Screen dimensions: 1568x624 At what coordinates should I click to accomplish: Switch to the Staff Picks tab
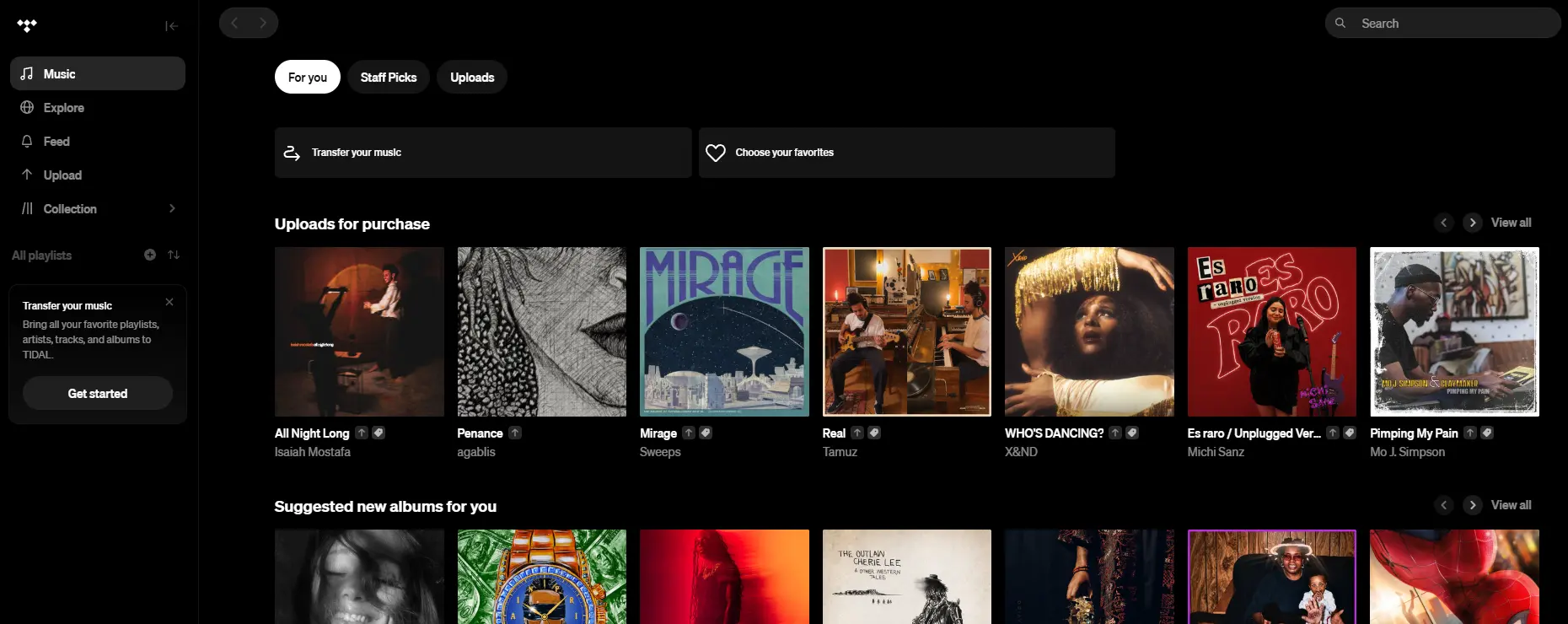coord(389,77)
